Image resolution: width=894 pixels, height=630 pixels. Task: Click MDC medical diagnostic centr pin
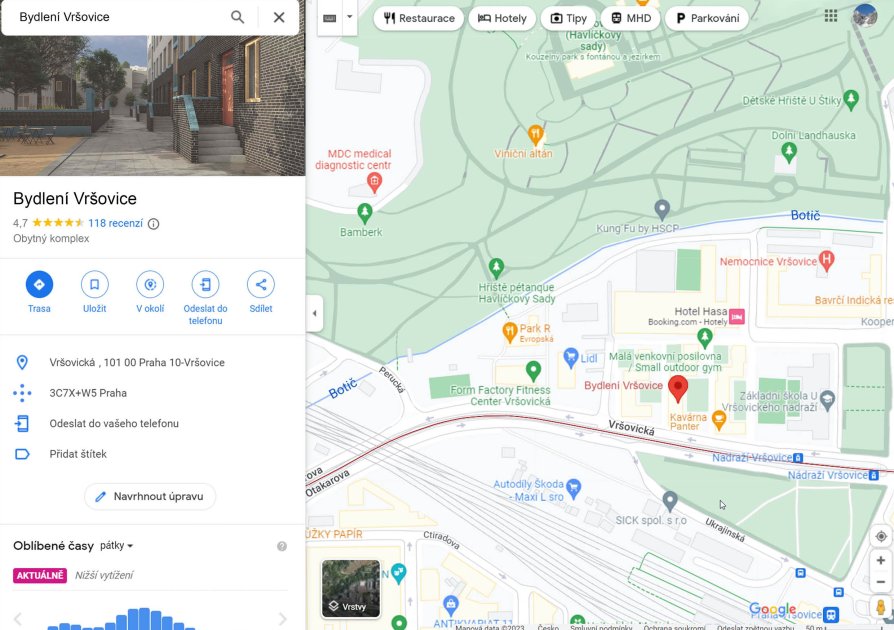[374, 183]
